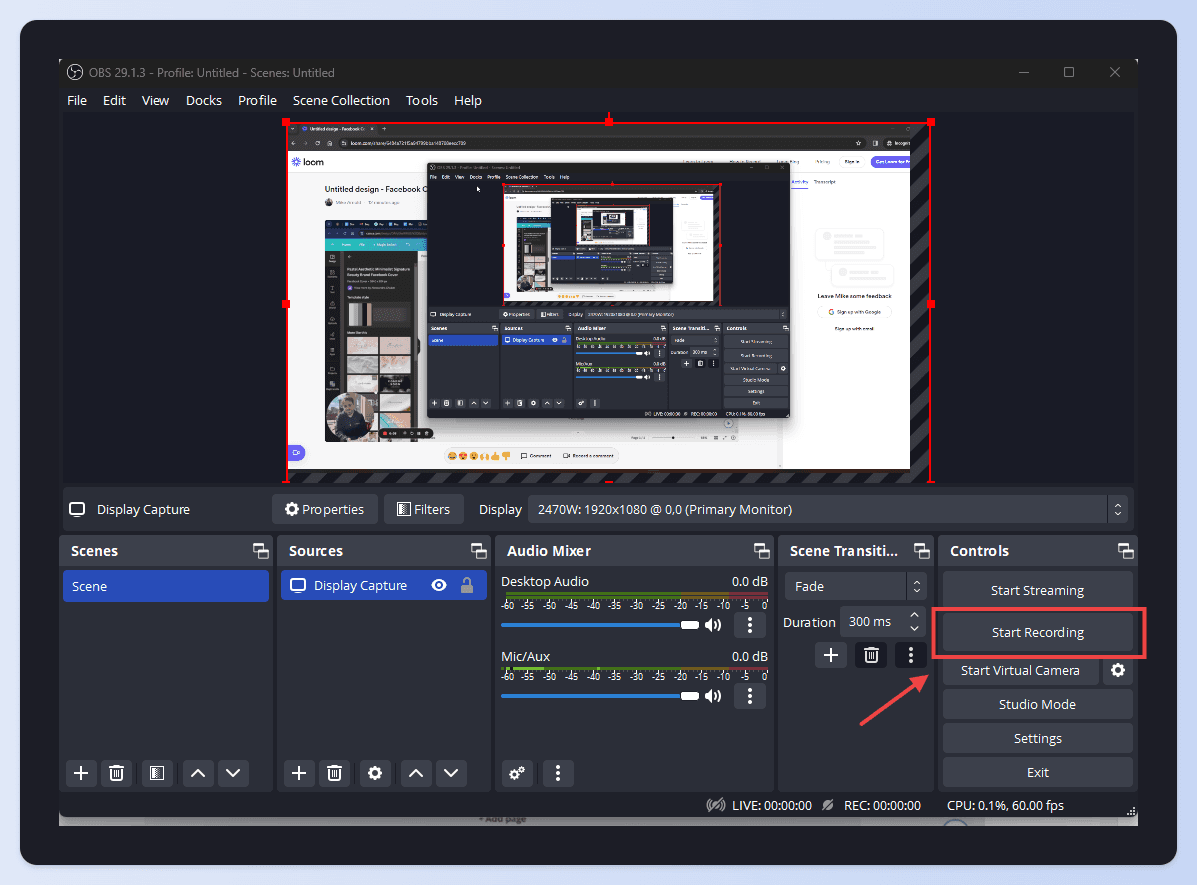Open the File menu
This screenshot has height=885, width=1197.
click(x=77, y=100)
